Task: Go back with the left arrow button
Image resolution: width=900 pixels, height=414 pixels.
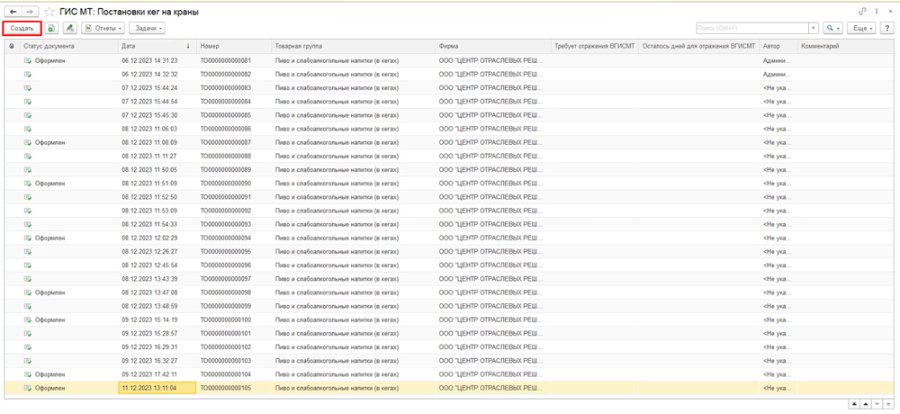Action: (x=13, y=11)
